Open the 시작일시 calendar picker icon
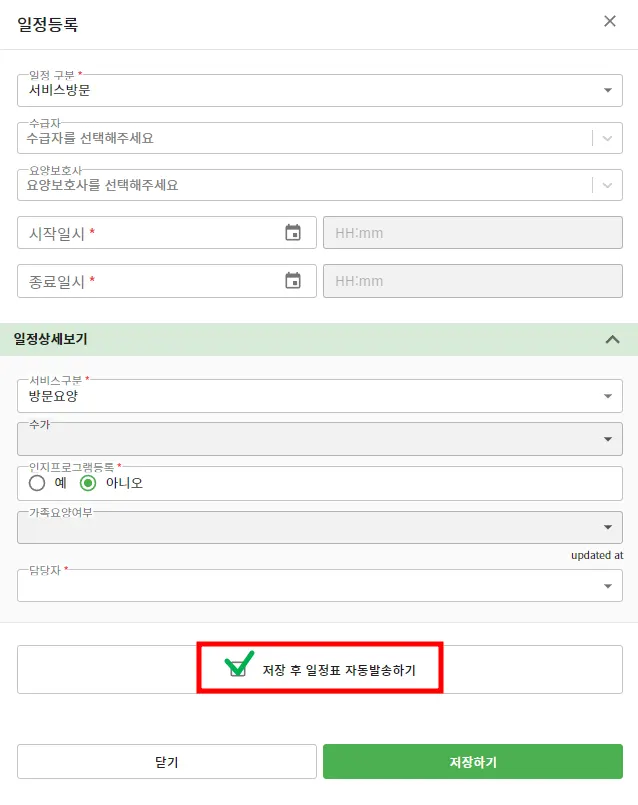This screenshot has width=638, height=805. 293,233
